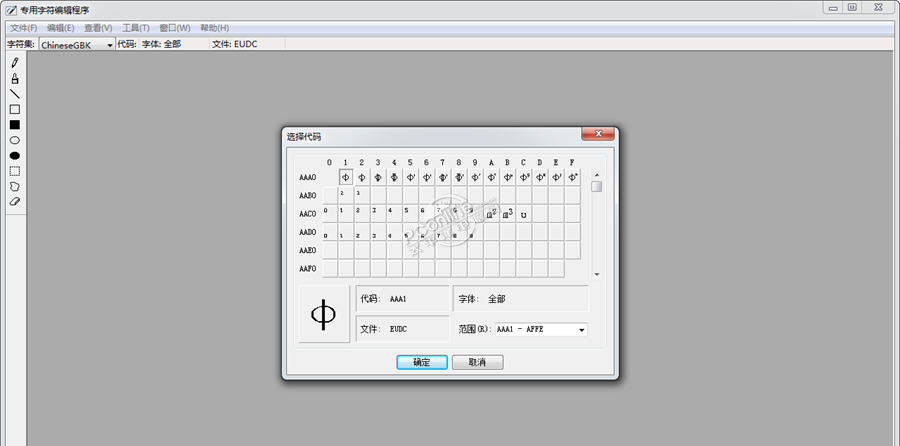Select code cell AAA9 in row AAA0

[x=475, y=178]
